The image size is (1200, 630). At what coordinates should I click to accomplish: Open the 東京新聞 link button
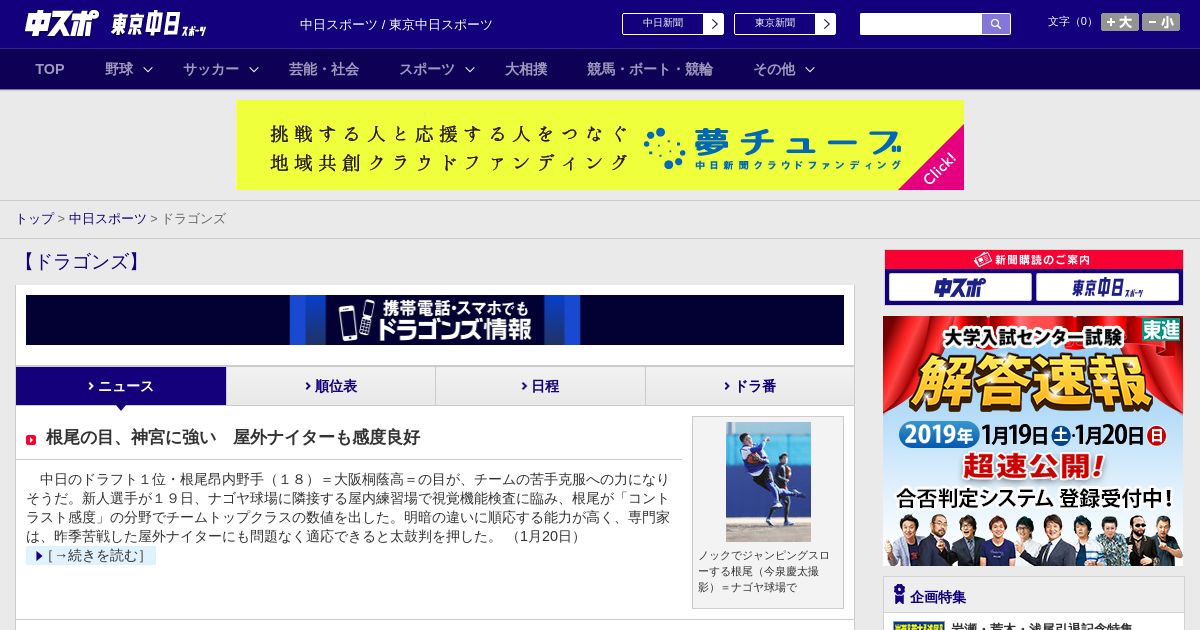775,24
